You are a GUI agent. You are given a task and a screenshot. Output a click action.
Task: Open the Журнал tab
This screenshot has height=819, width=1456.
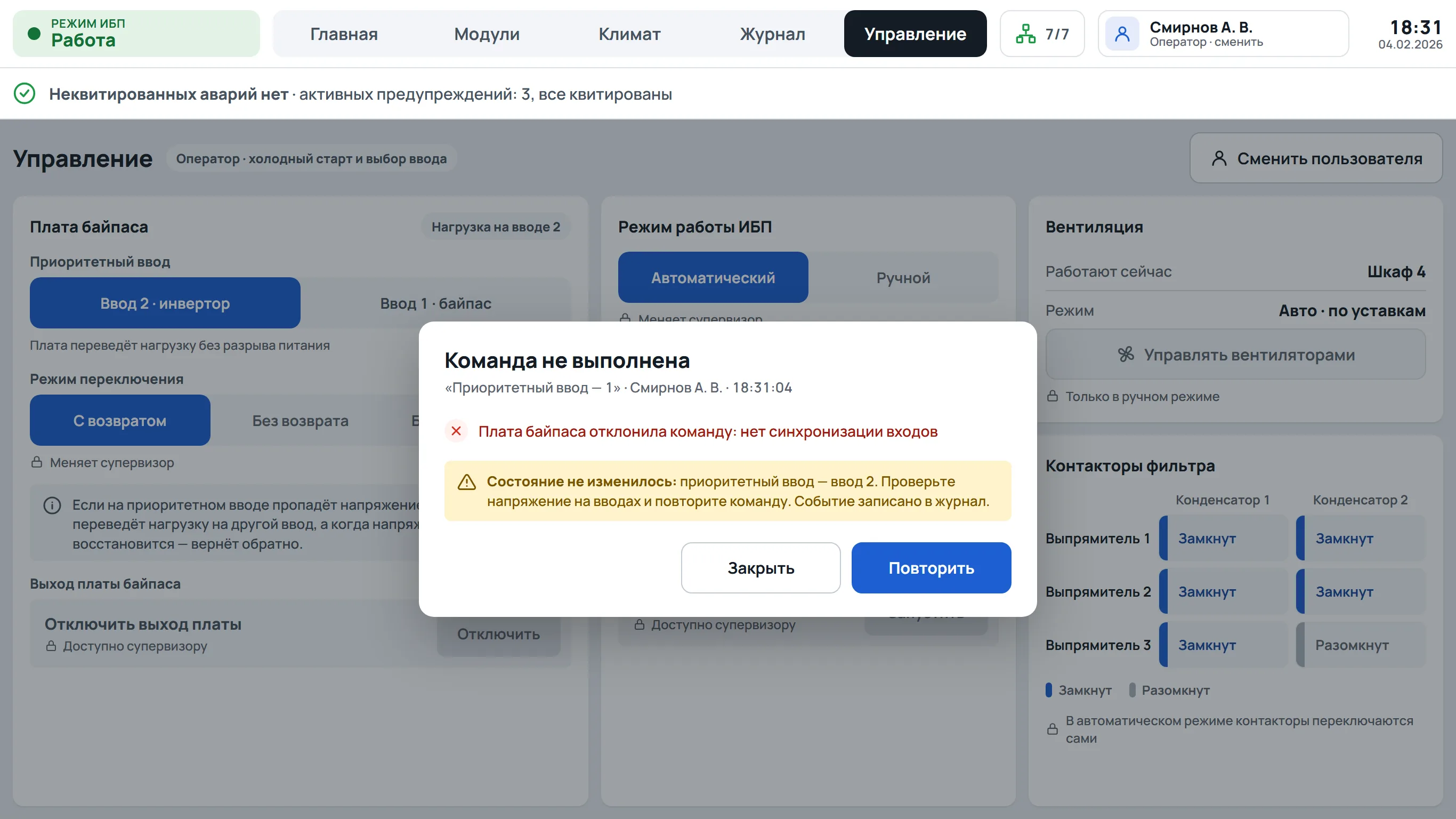coord(772,34)
